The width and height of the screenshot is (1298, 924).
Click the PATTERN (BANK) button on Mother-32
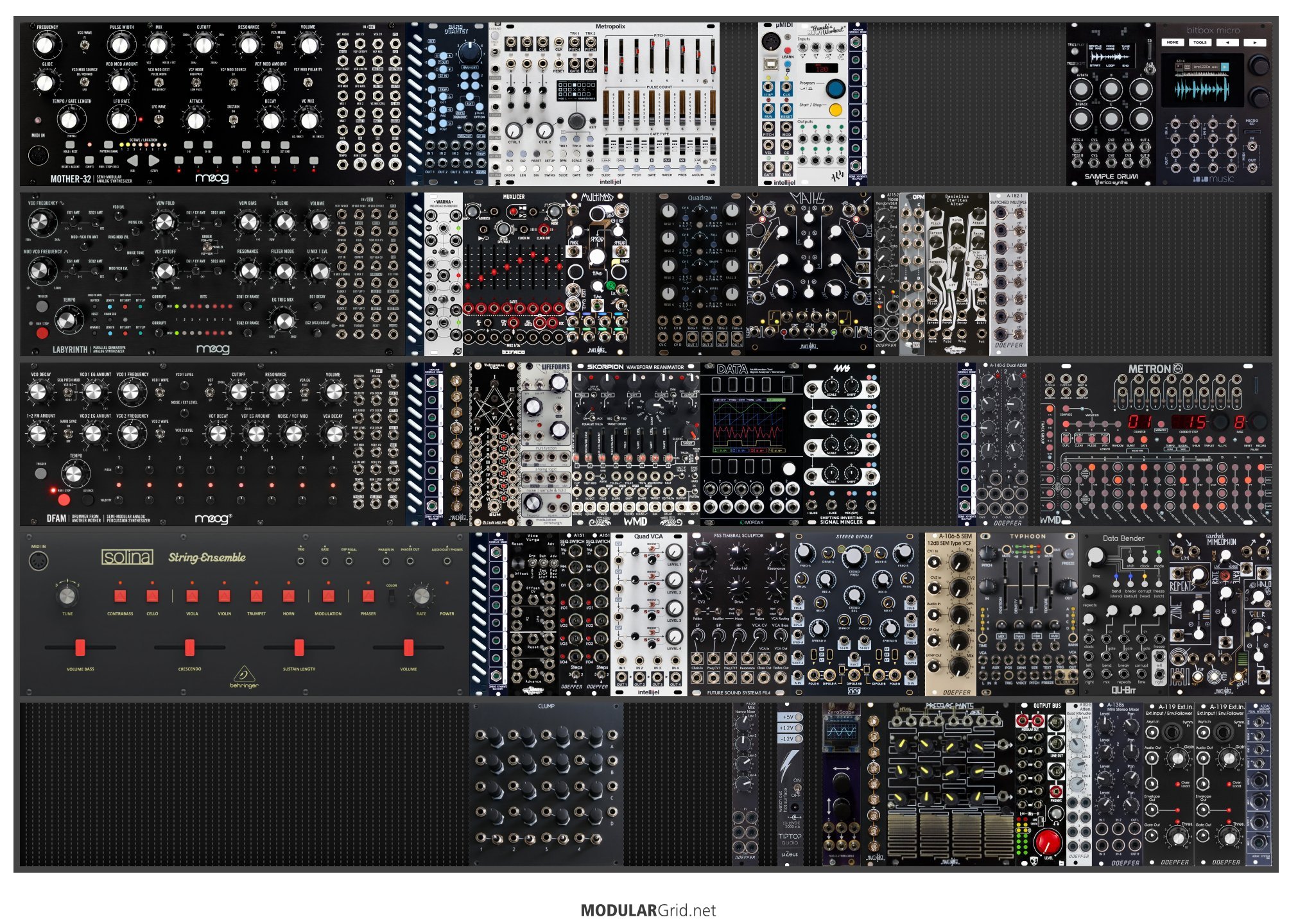[108, 145]
